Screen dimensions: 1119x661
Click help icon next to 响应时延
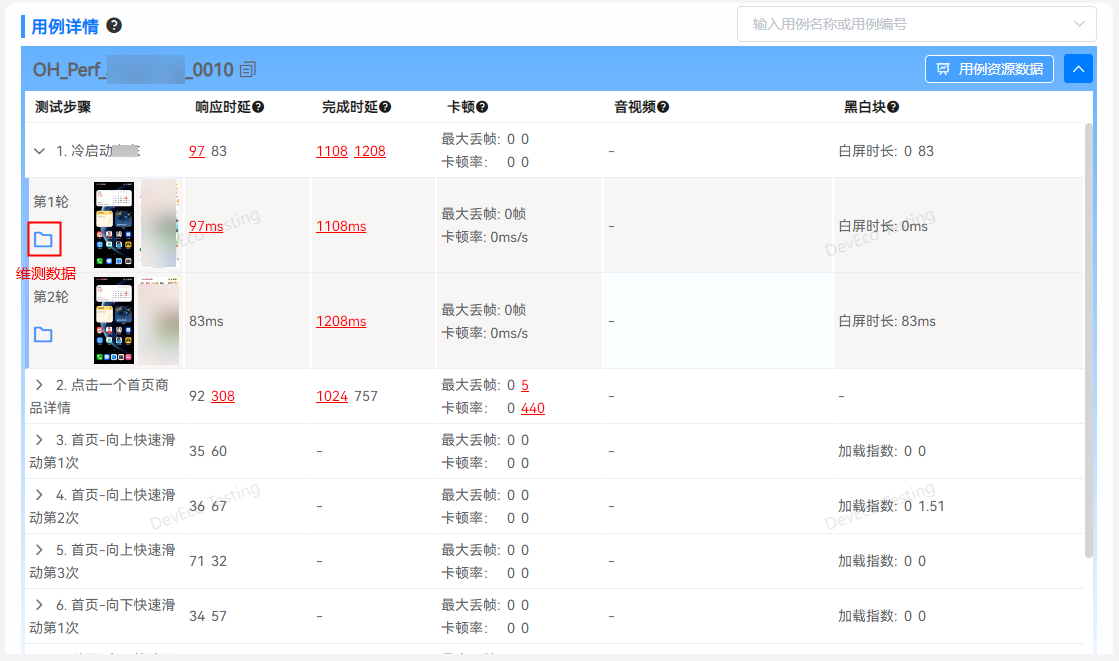pos(258,107)
